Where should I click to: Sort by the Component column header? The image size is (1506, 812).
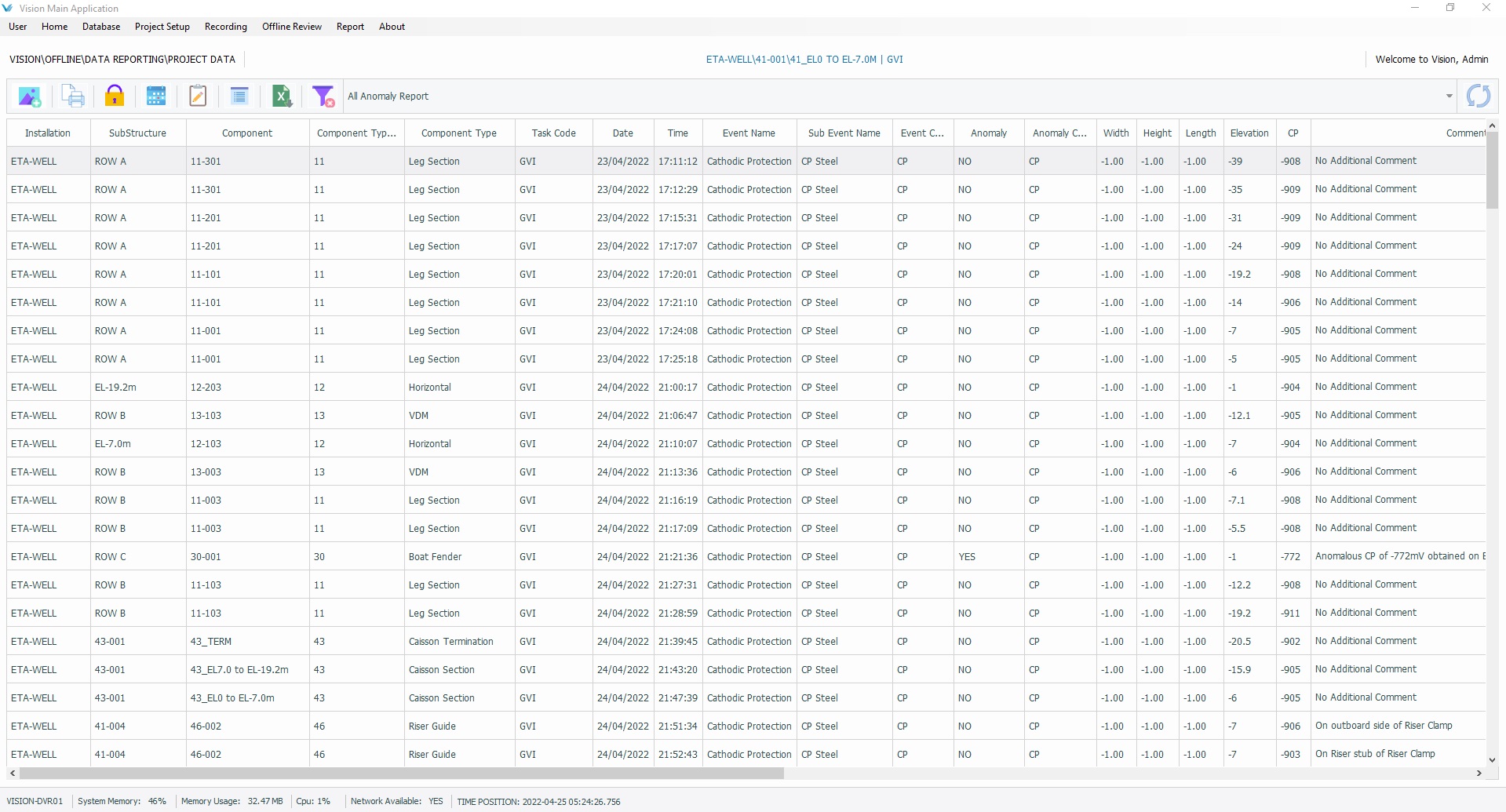click(247, 133)
